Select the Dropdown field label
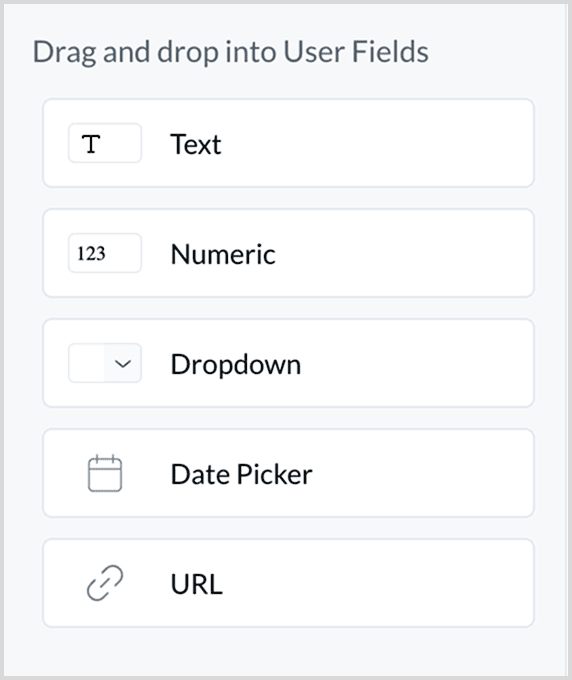 pyautogui.click(x=235, y=364)
